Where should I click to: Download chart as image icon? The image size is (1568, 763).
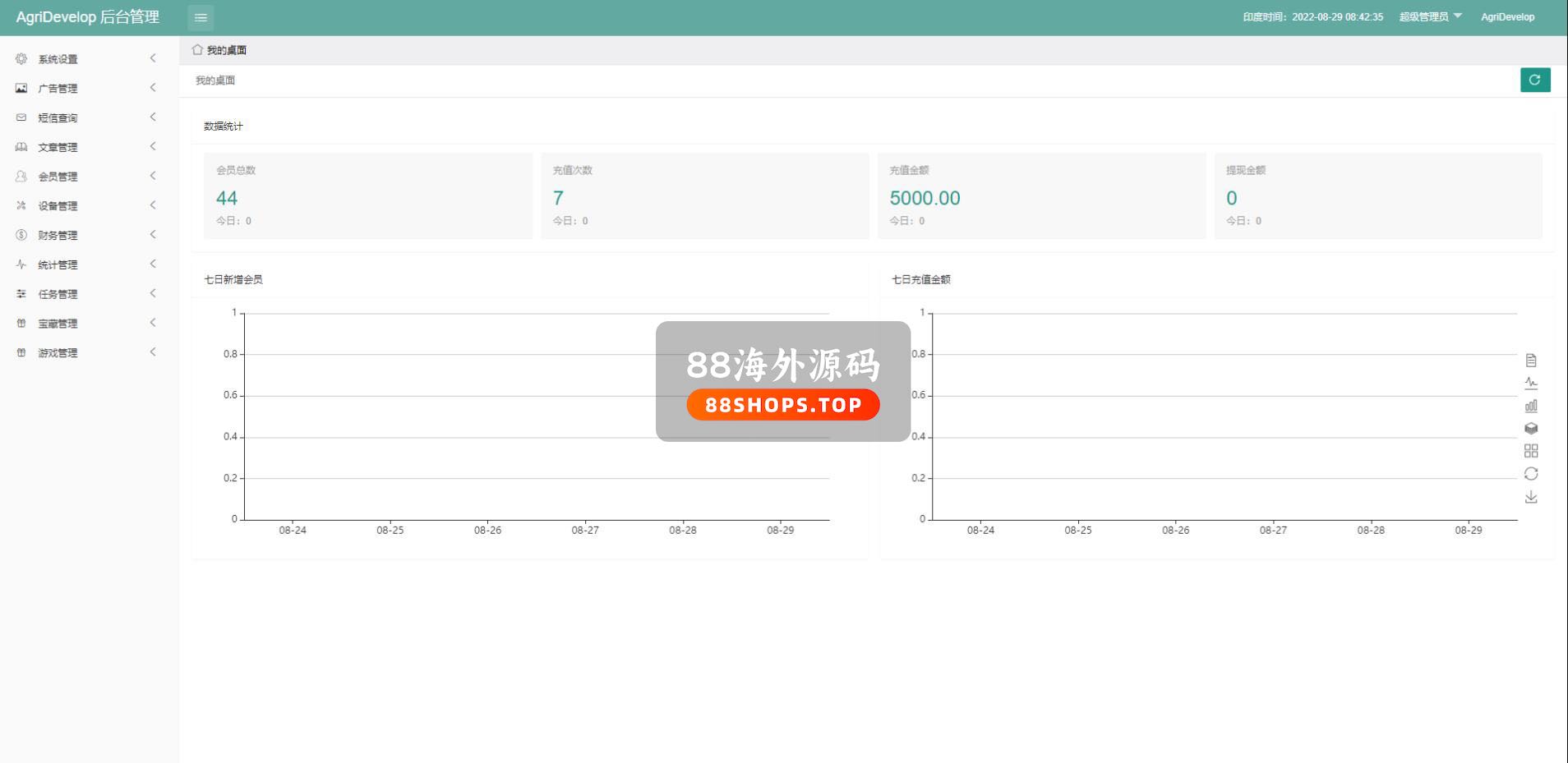tap(1530, 497)
